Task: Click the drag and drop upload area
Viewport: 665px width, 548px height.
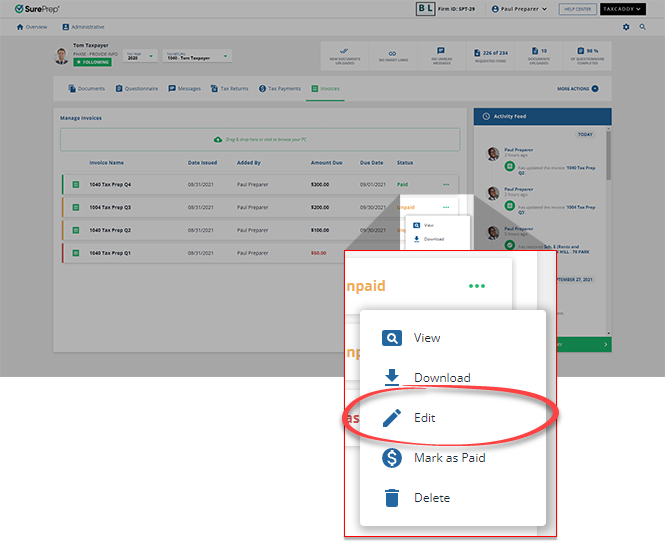Action: point(260,139)
